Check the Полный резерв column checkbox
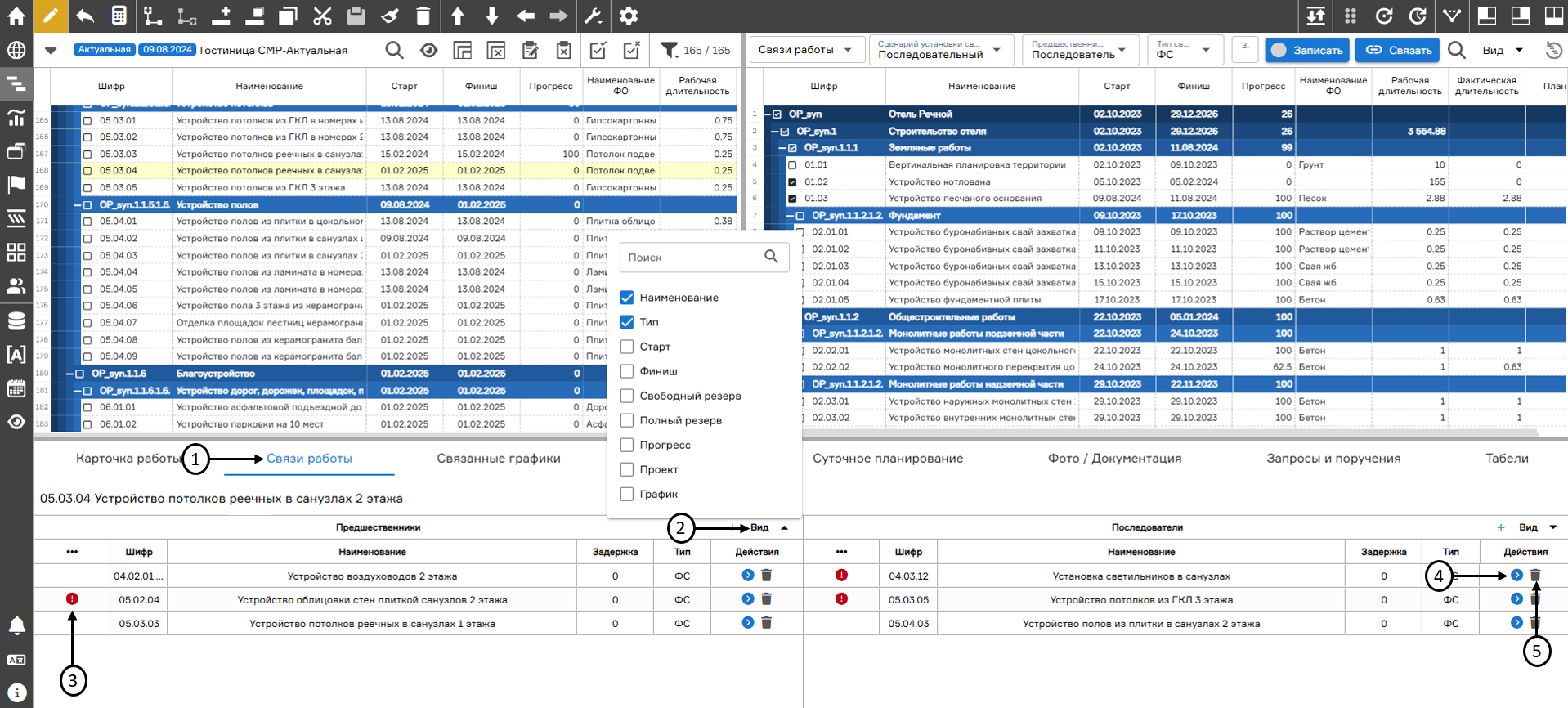The image size is (1568, 708). click(x=627, y=420)
